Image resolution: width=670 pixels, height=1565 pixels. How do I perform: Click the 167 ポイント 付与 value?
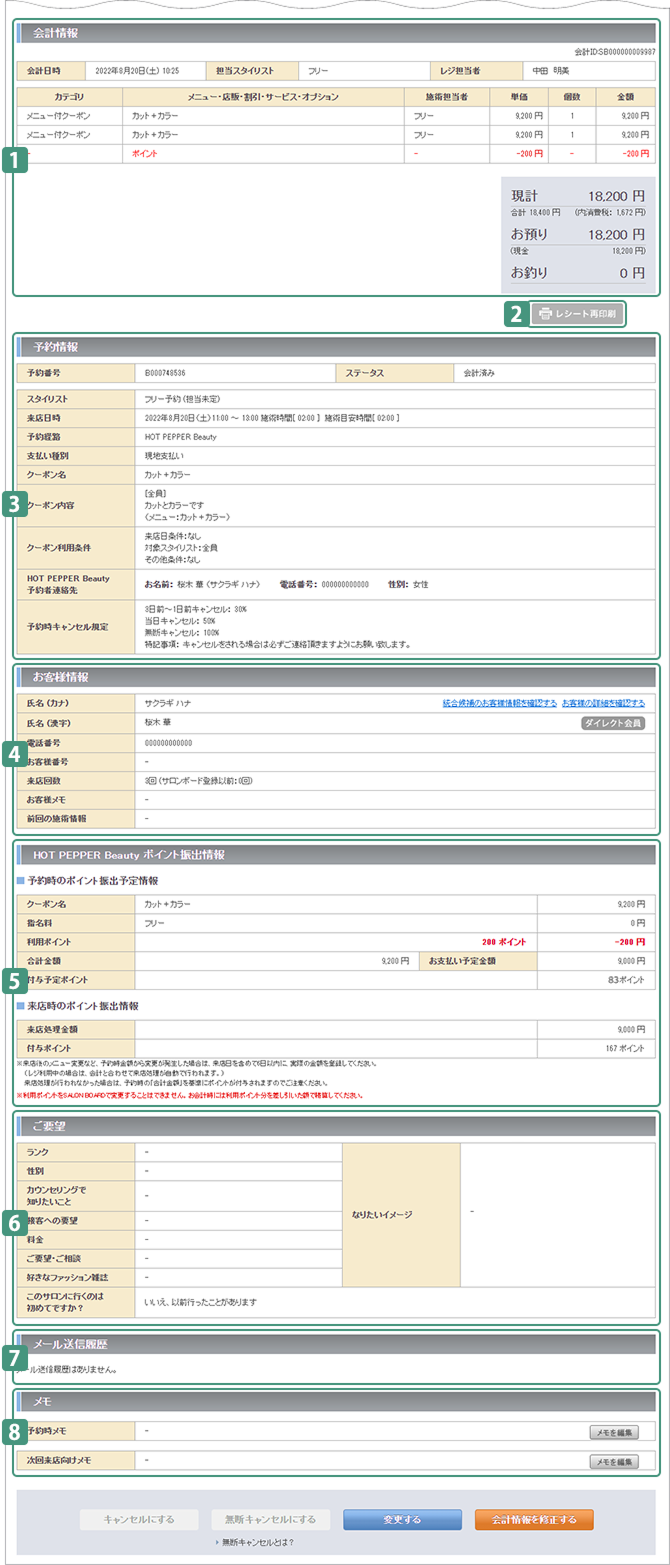tap(625, 1047)
